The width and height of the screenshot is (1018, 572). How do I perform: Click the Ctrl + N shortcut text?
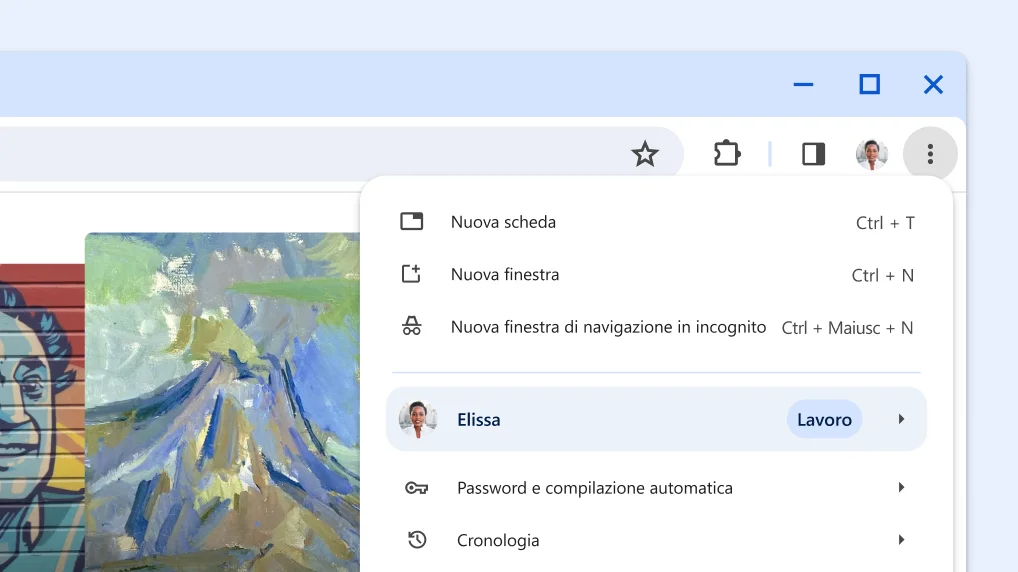point(883,275)
